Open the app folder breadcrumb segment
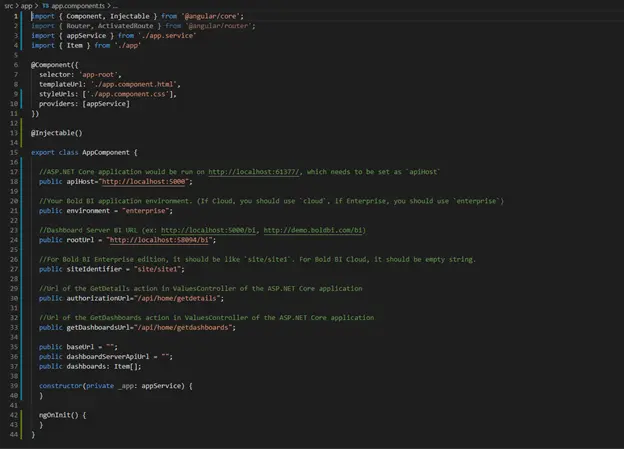This screenshot has height=449, width=624. pos(26,6)
